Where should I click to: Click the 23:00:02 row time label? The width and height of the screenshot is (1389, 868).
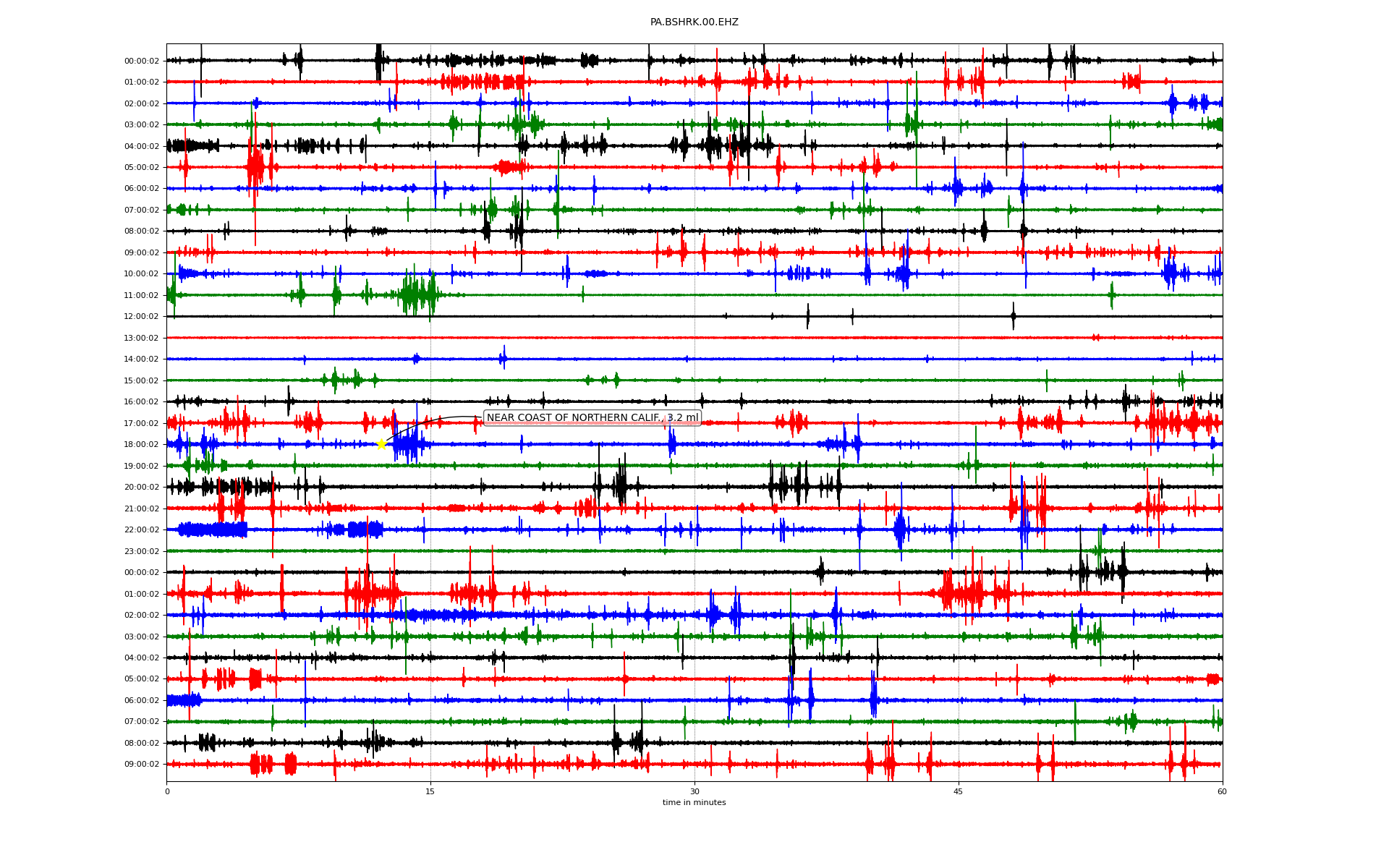(141, 551)
